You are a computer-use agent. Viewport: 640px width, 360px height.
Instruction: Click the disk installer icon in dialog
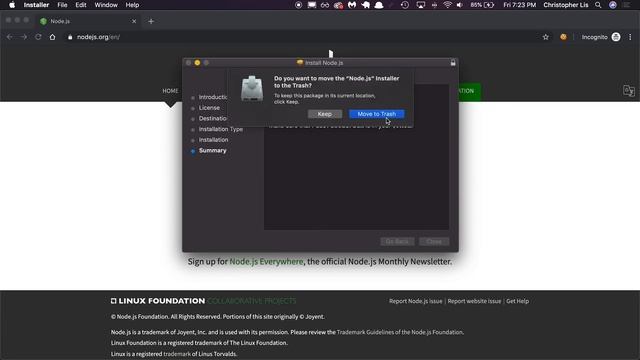pos(252,89)
